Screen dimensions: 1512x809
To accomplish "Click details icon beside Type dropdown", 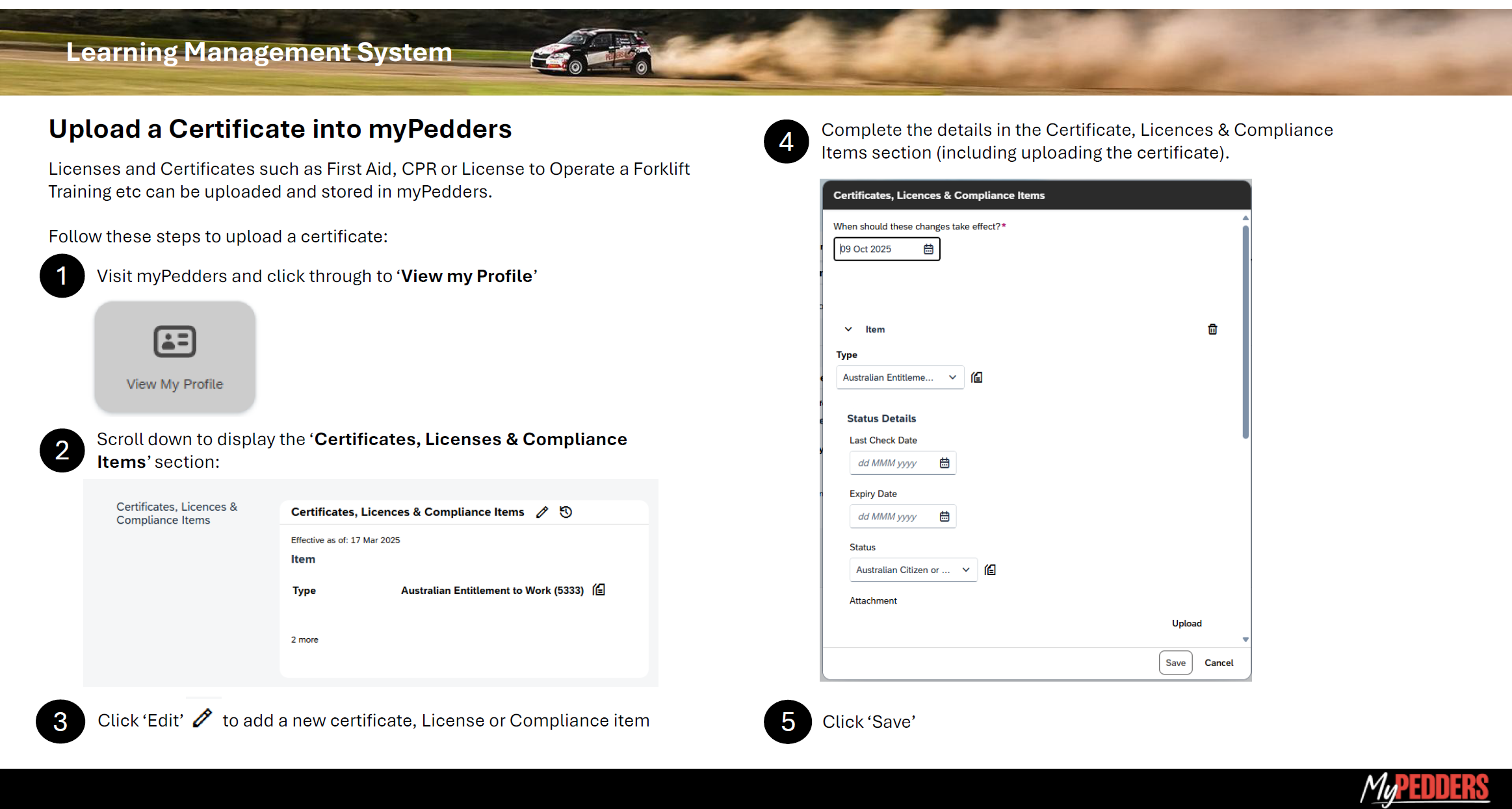I will pyautogui.click(x=977, y=378).
